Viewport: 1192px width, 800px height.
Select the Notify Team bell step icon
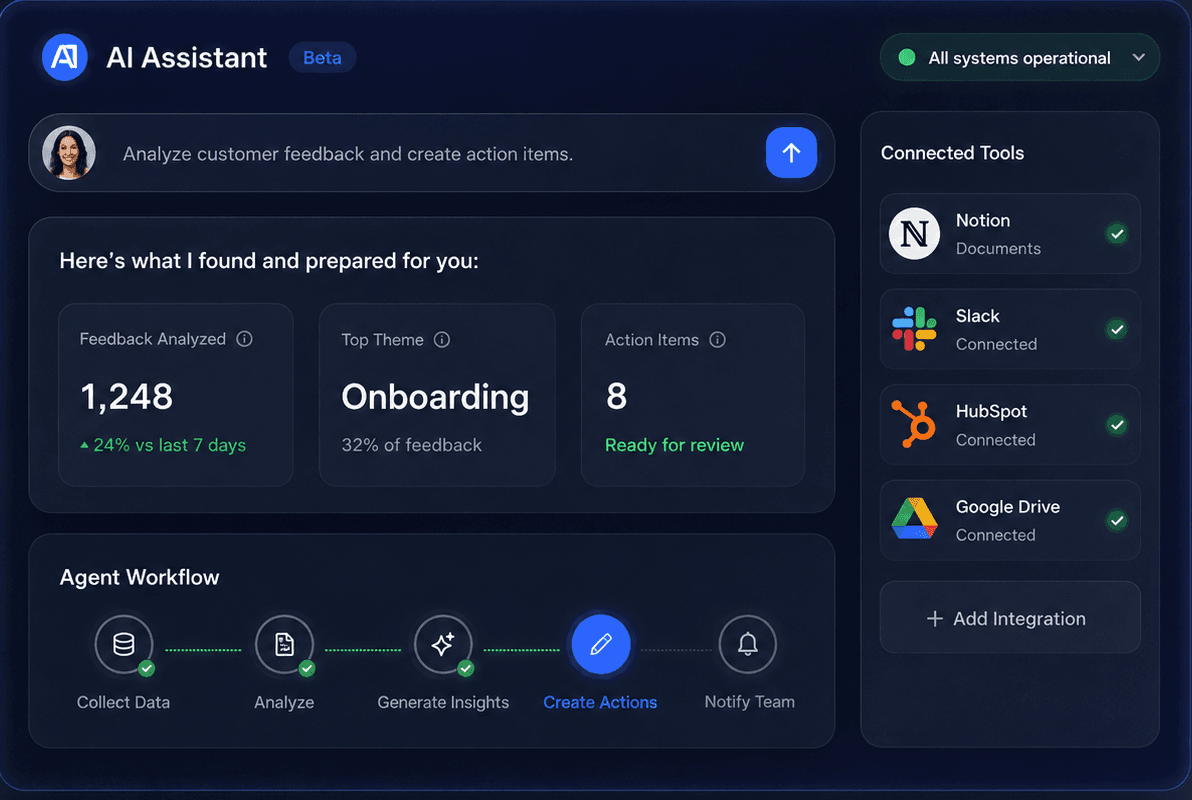click(x=748, y=644)
